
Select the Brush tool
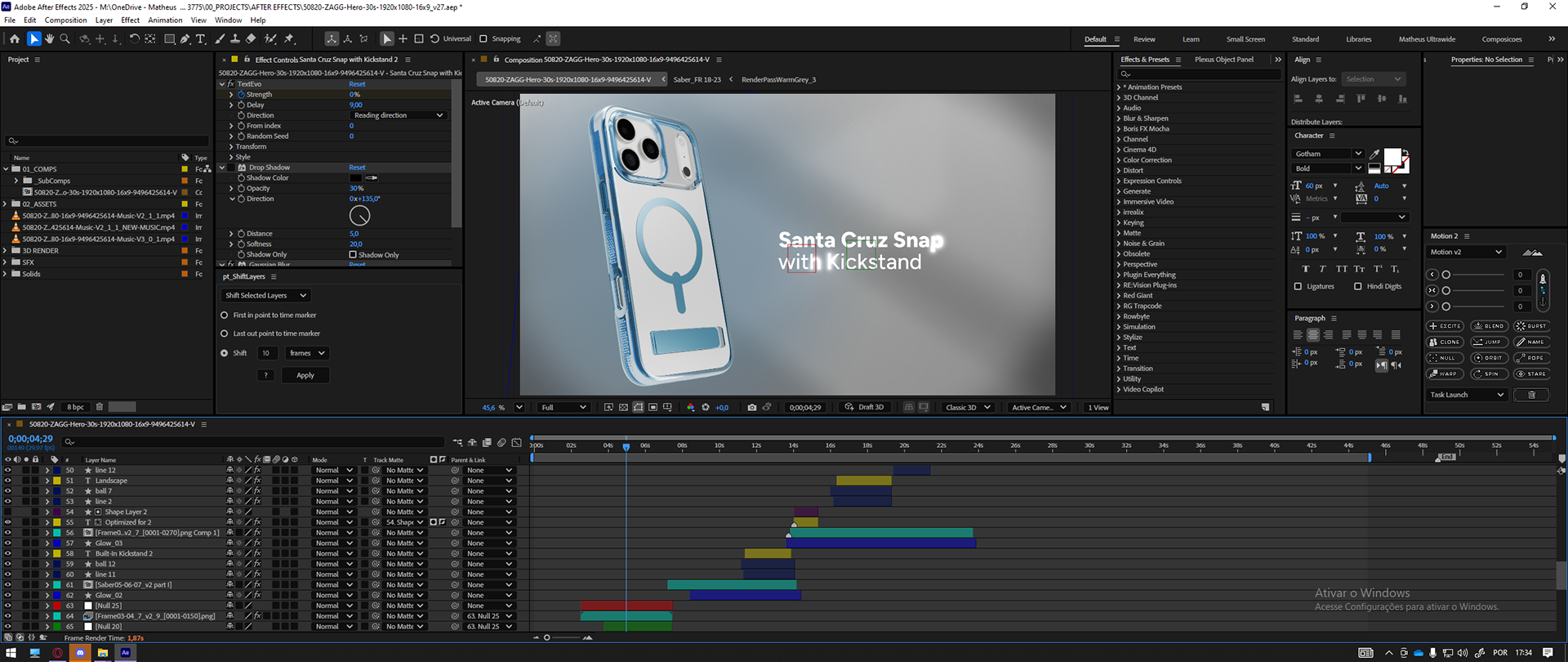[x=220, y=38]
